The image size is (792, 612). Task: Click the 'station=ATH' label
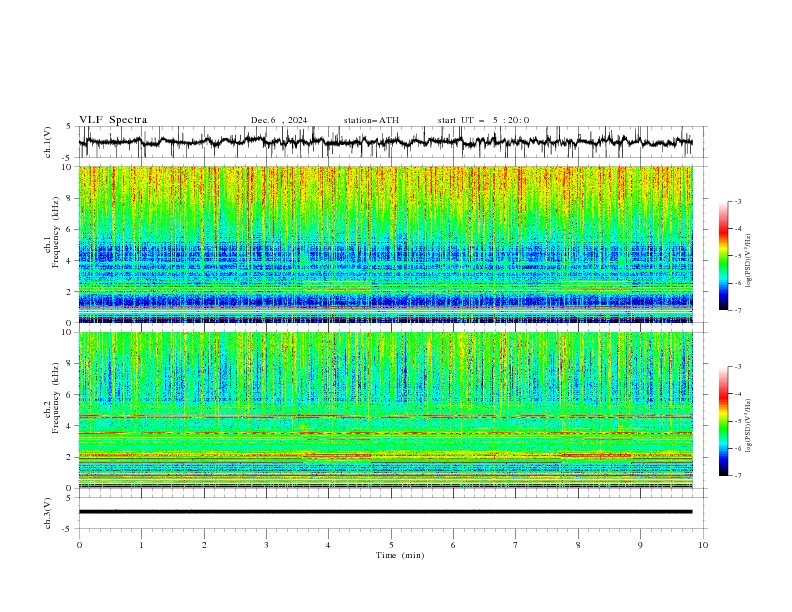tap(371, 120)
